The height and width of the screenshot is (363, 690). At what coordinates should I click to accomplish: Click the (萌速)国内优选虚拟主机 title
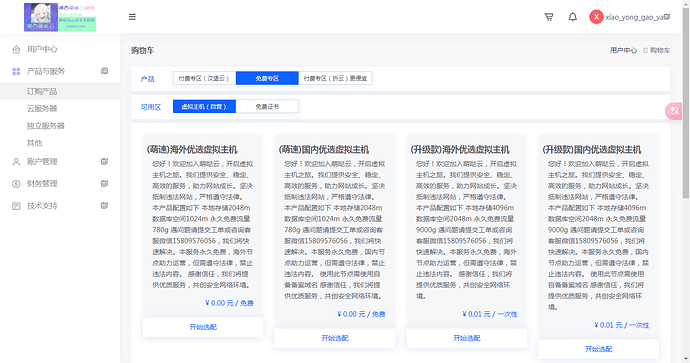click(324, 150)
